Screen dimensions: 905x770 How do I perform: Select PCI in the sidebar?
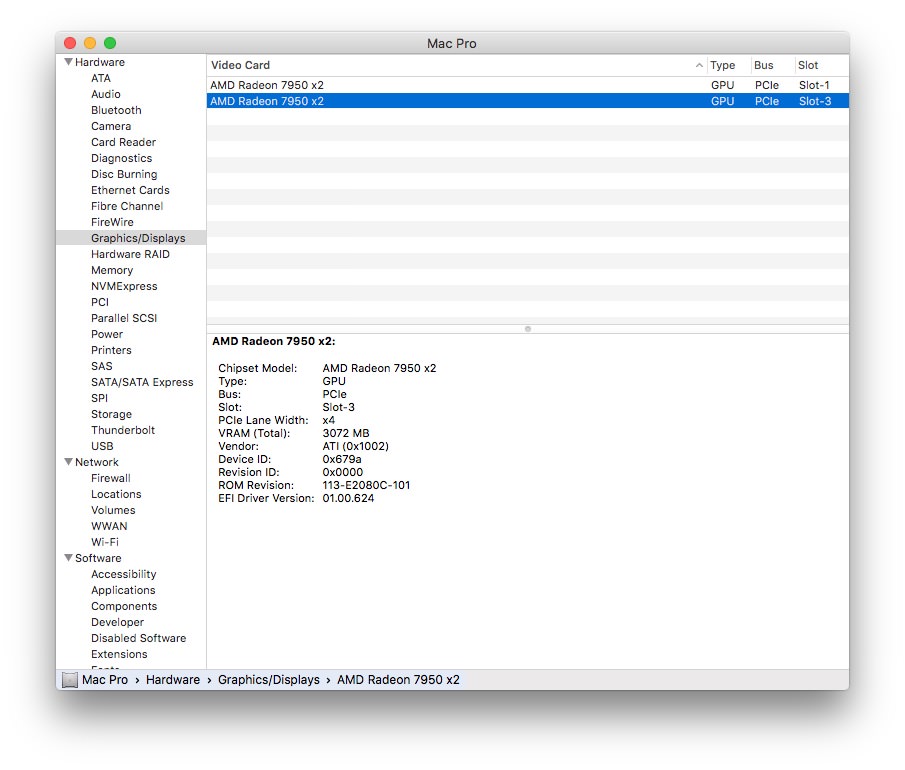click(x=100, y=302)
